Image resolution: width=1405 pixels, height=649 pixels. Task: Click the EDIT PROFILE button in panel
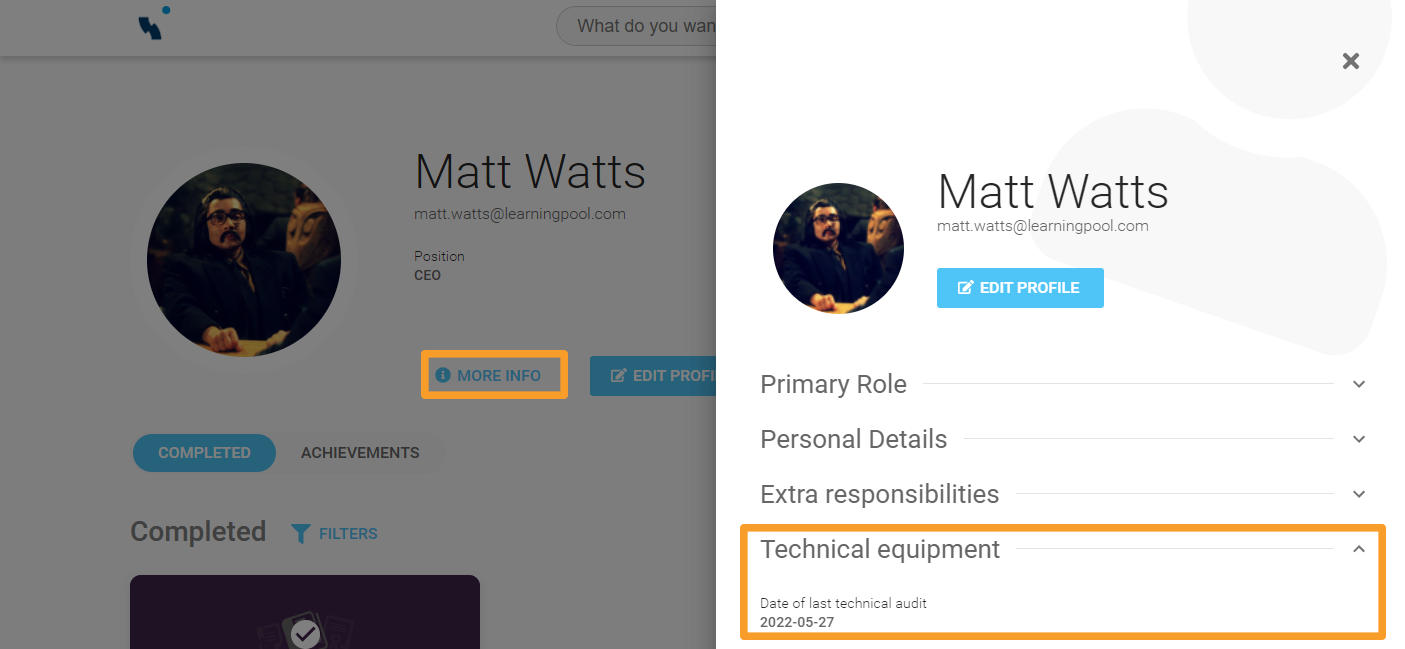(x=1020, y=288)
